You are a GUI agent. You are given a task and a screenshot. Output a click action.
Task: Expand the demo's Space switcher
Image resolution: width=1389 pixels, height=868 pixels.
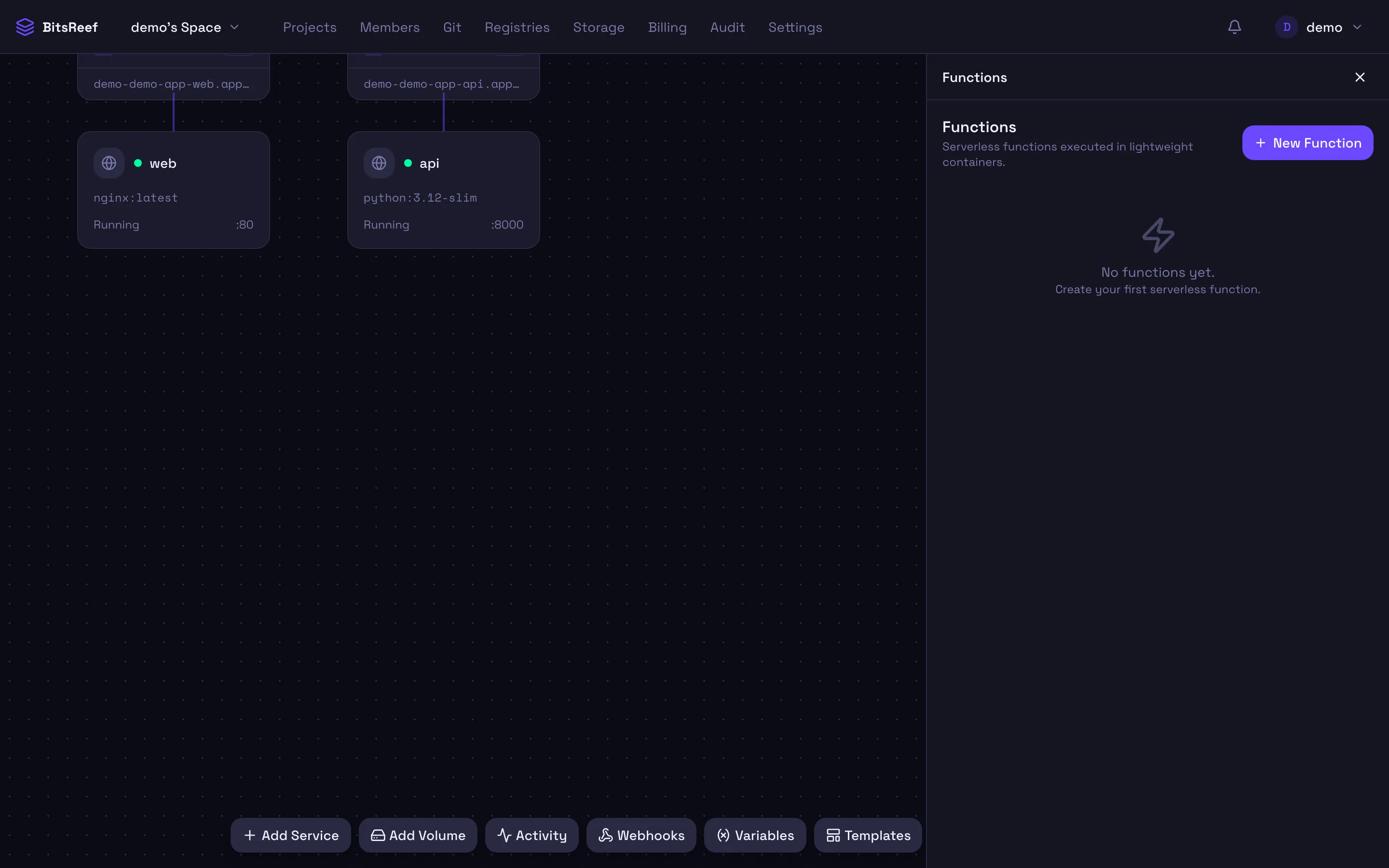[185, 27]
